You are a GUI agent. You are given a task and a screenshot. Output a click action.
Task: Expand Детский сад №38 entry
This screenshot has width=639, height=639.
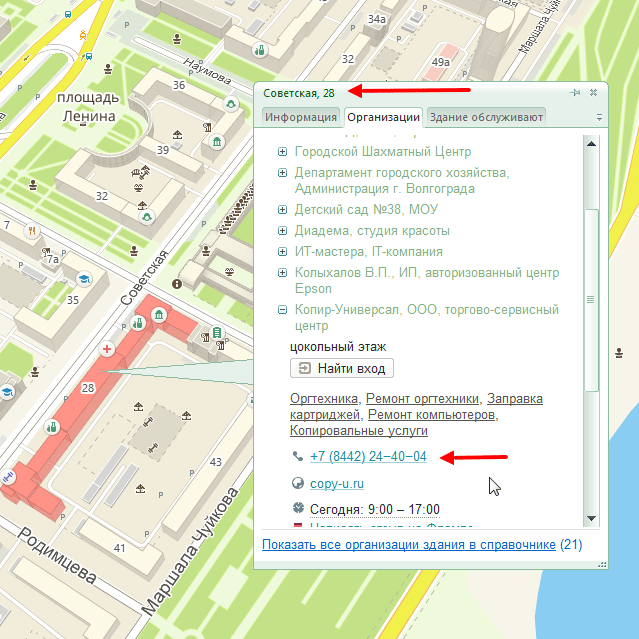tap(282, 211)
